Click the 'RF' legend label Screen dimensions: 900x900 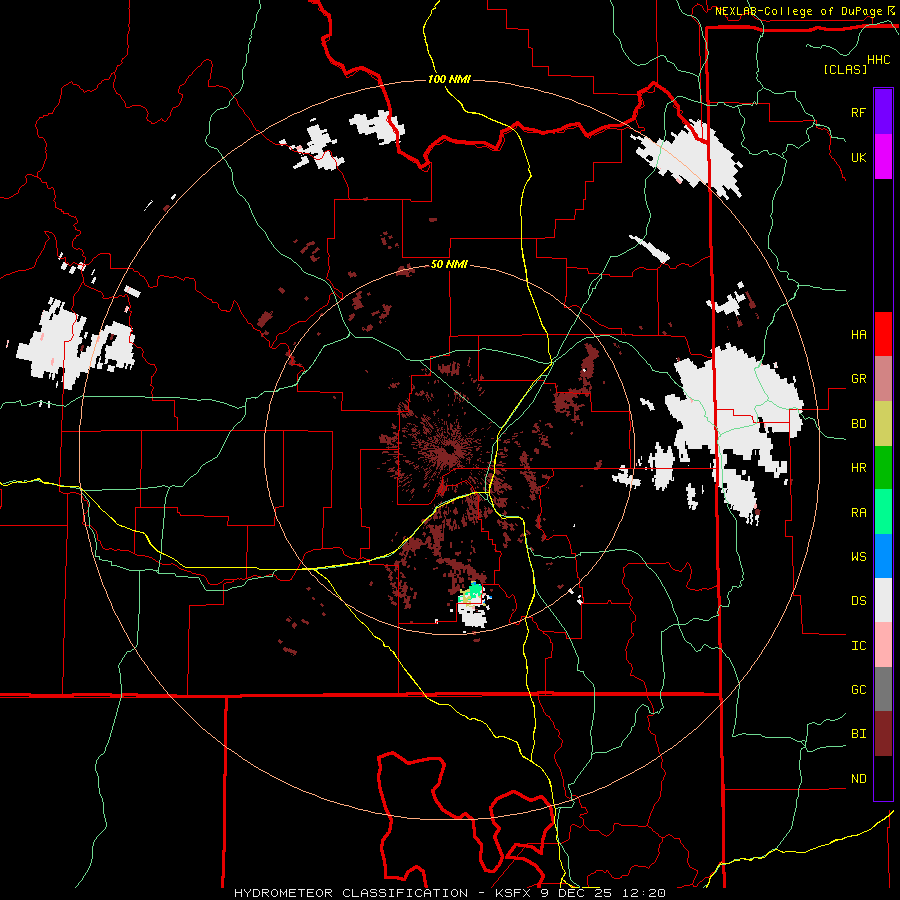[x=858, y=112]
